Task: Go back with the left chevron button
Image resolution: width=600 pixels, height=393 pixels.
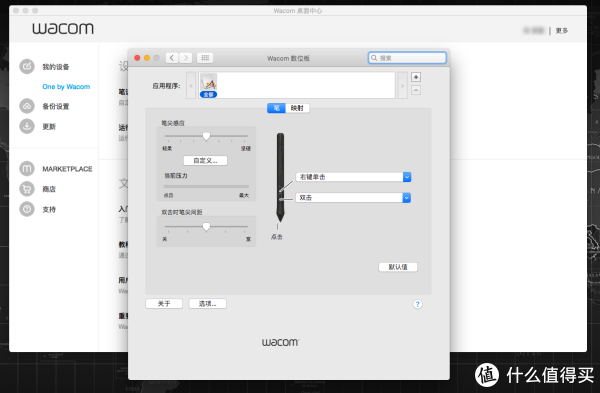Action: 172,58
